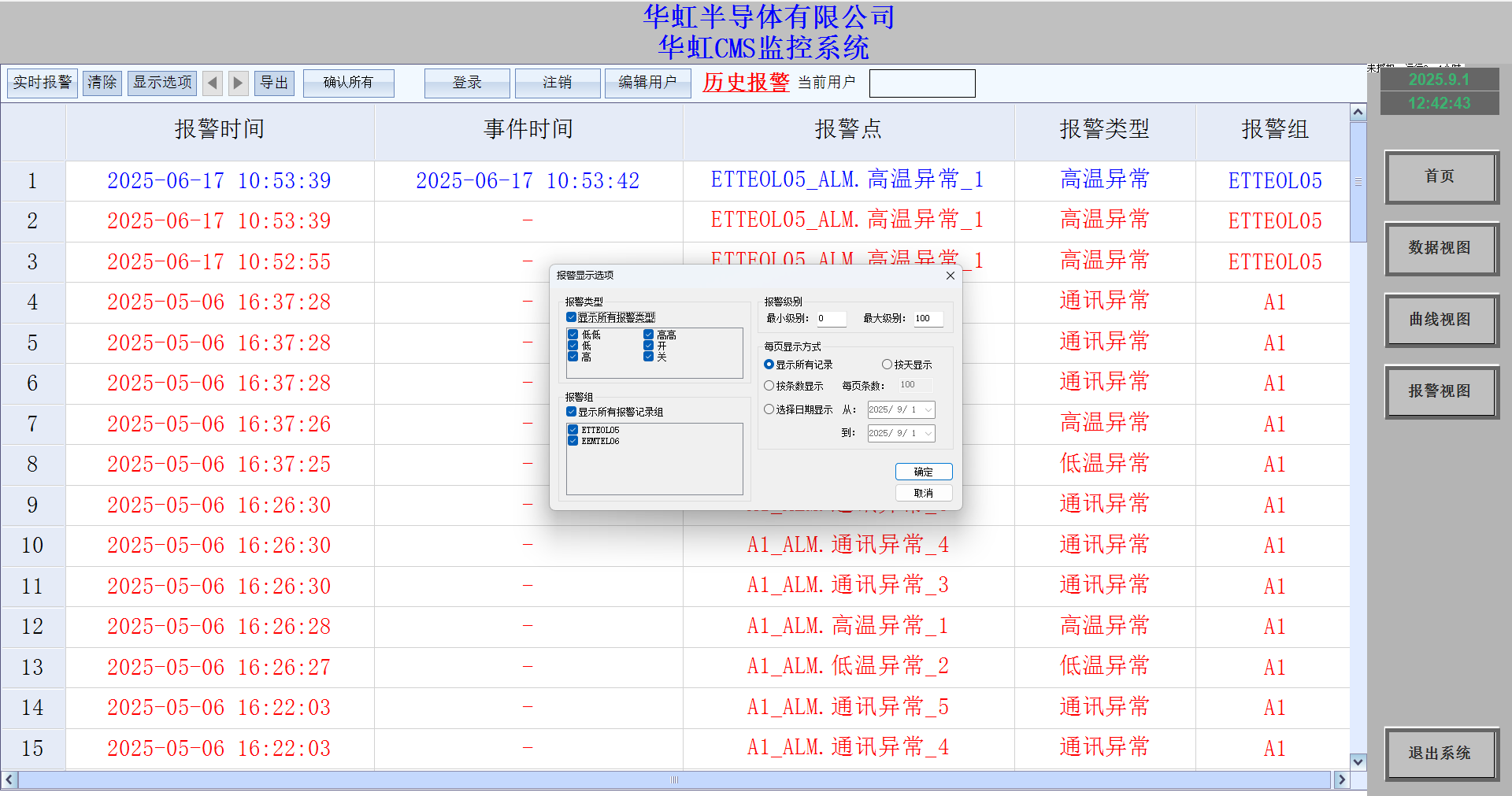Click the 注销 logout button
The width and height of the screenshot is (1512, 796).
[557, 83]
